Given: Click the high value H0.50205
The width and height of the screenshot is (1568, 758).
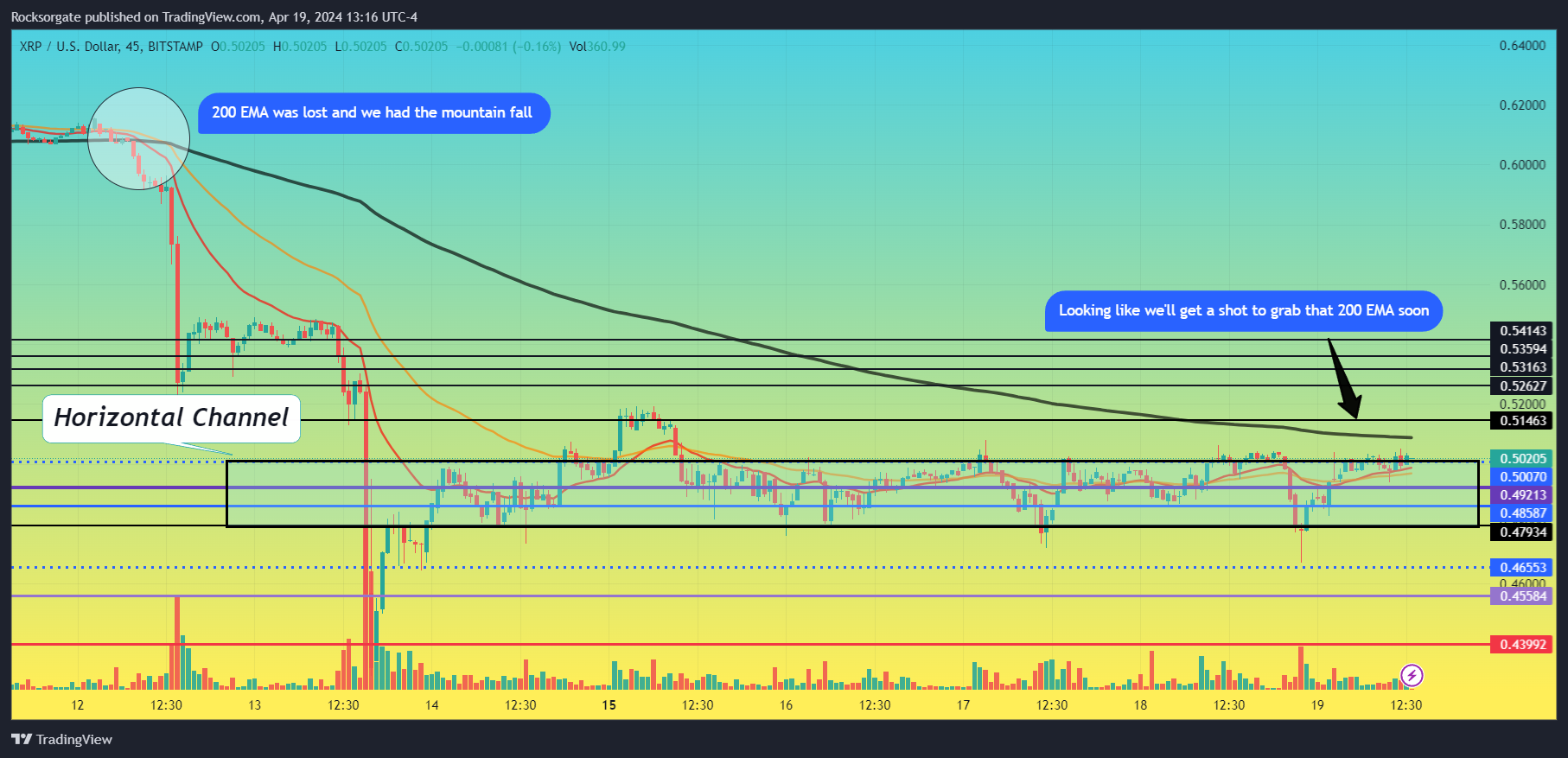Looking at the screenshot, I should pos(300,47).
